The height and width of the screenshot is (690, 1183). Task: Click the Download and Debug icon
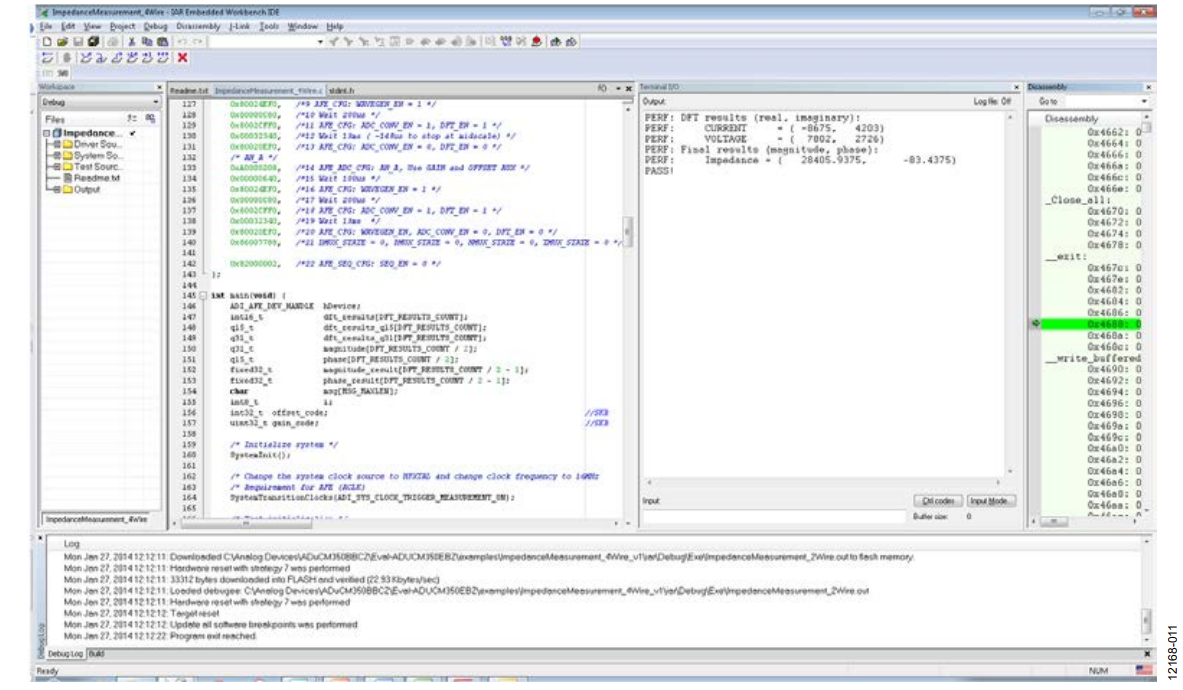click(556, 42)
